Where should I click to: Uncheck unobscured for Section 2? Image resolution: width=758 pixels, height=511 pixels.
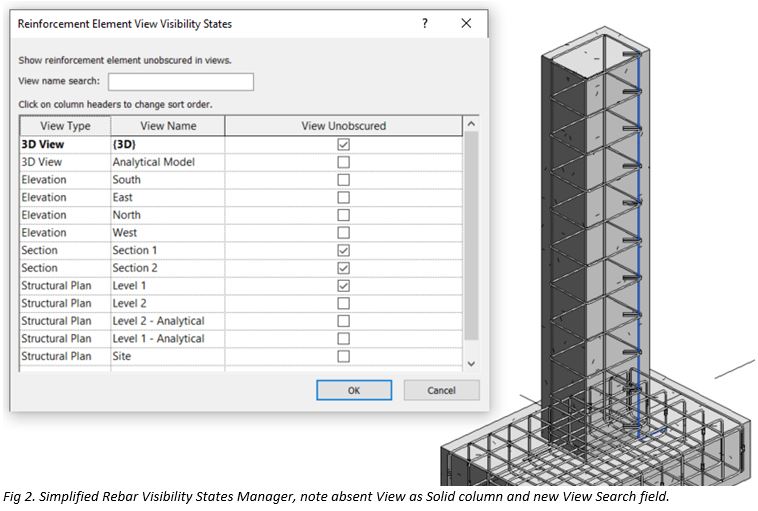click(344, 268)
